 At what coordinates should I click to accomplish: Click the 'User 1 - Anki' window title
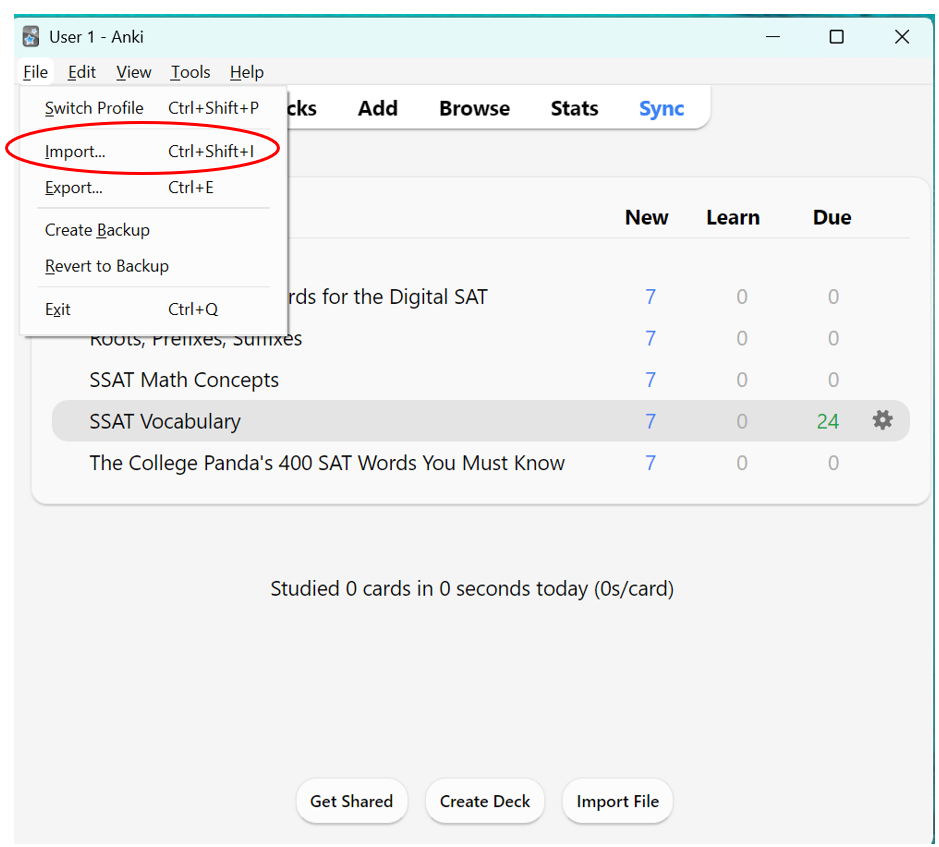96,37
